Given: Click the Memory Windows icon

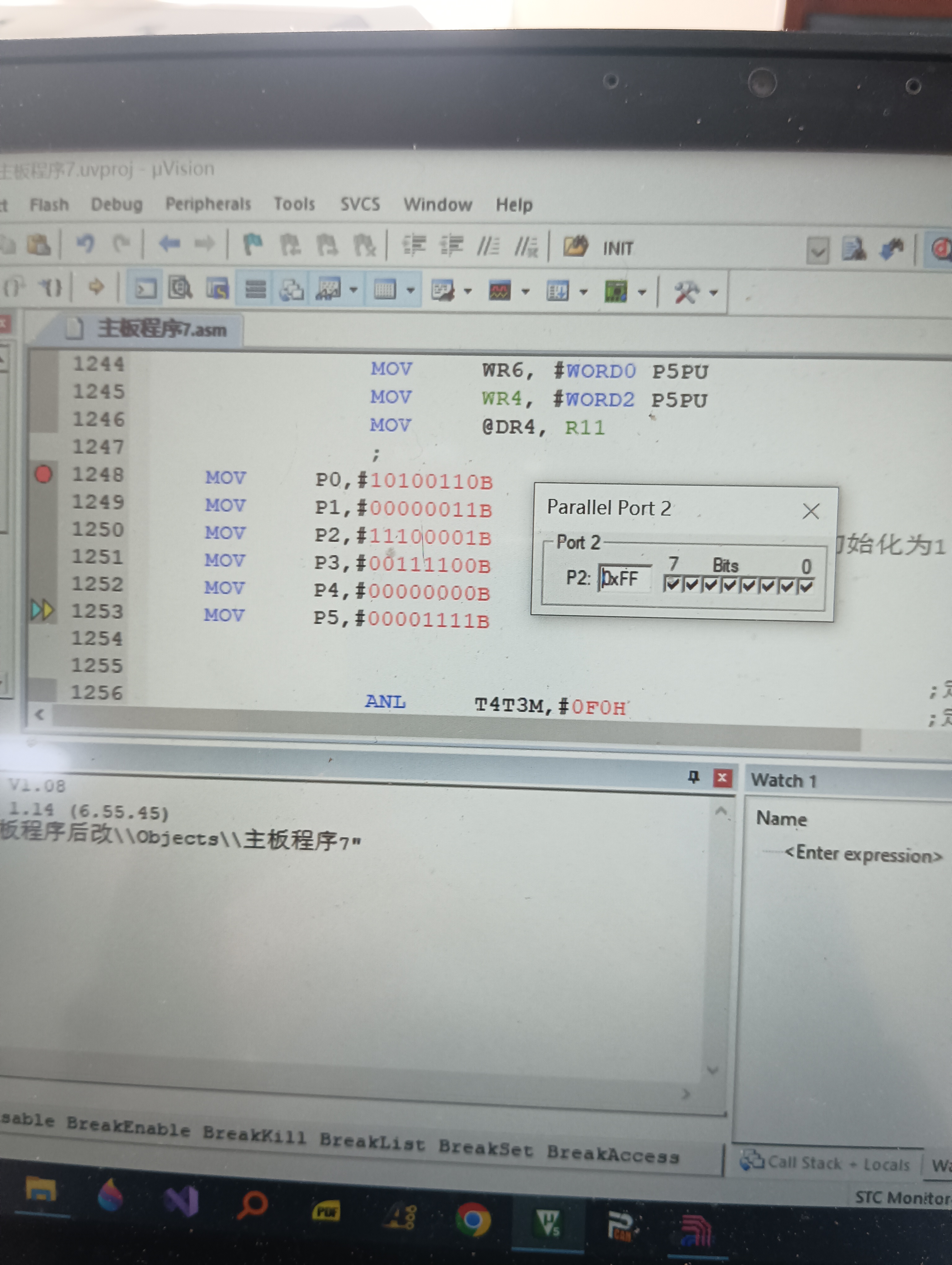Looking at the screenshot, I should (x=385, y=290).
